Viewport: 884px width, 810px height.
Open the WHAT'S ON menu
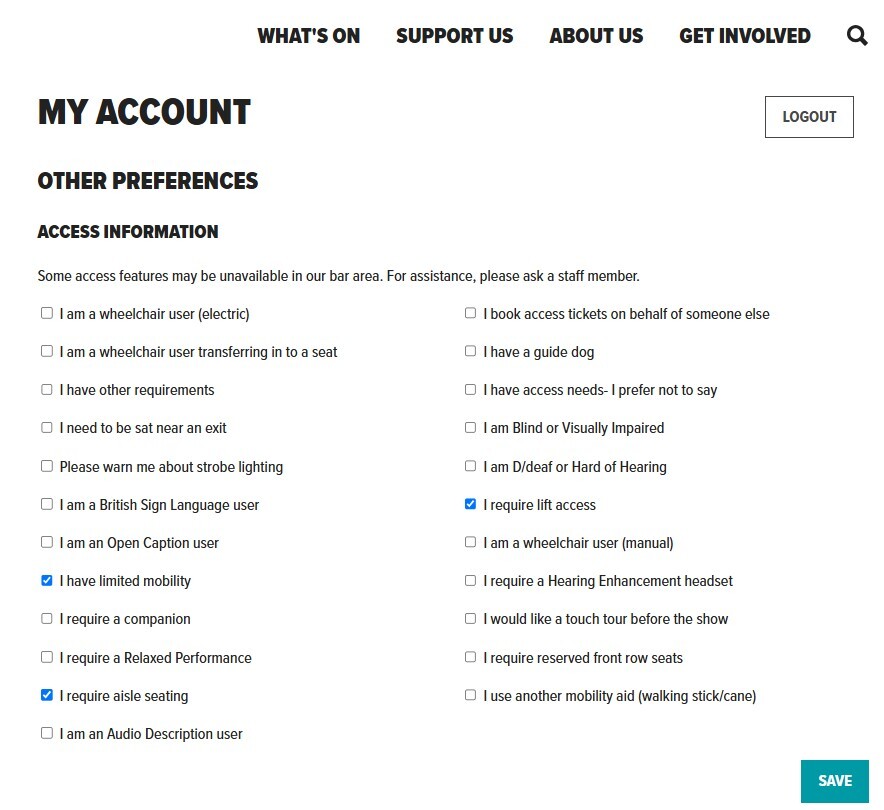coord(308,35)
